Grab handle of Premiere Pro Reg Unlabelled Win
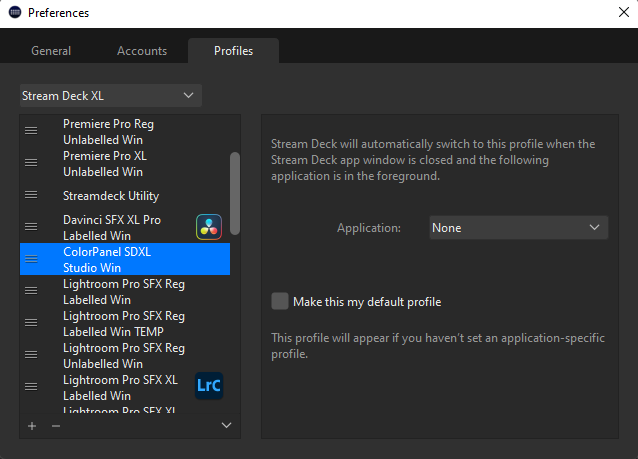Screen dimensions: 638x459 pyautogui.click(x=31, y=131)
